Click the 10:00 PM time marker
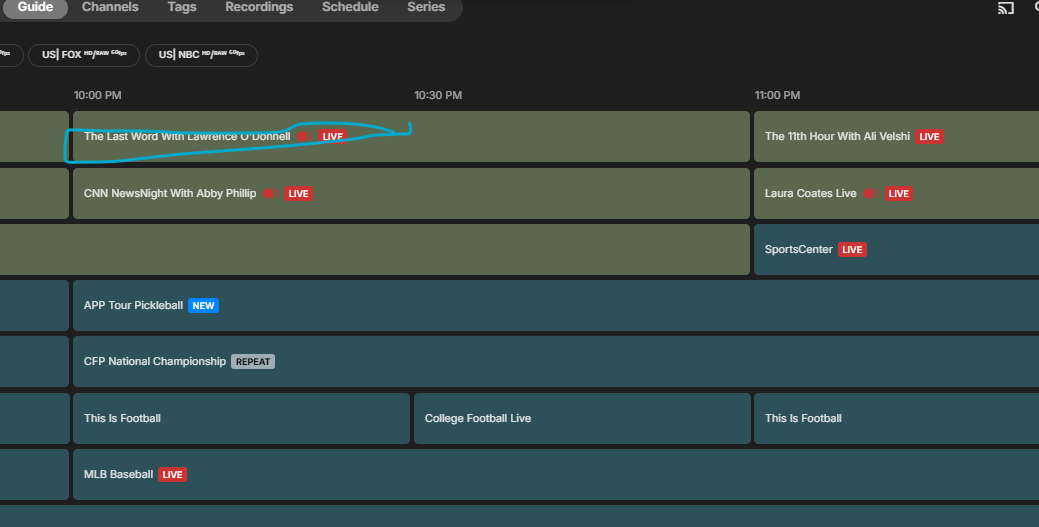The height and width of the screenshot is (527, 1039). pyautogui.click(x=97, y=95)
